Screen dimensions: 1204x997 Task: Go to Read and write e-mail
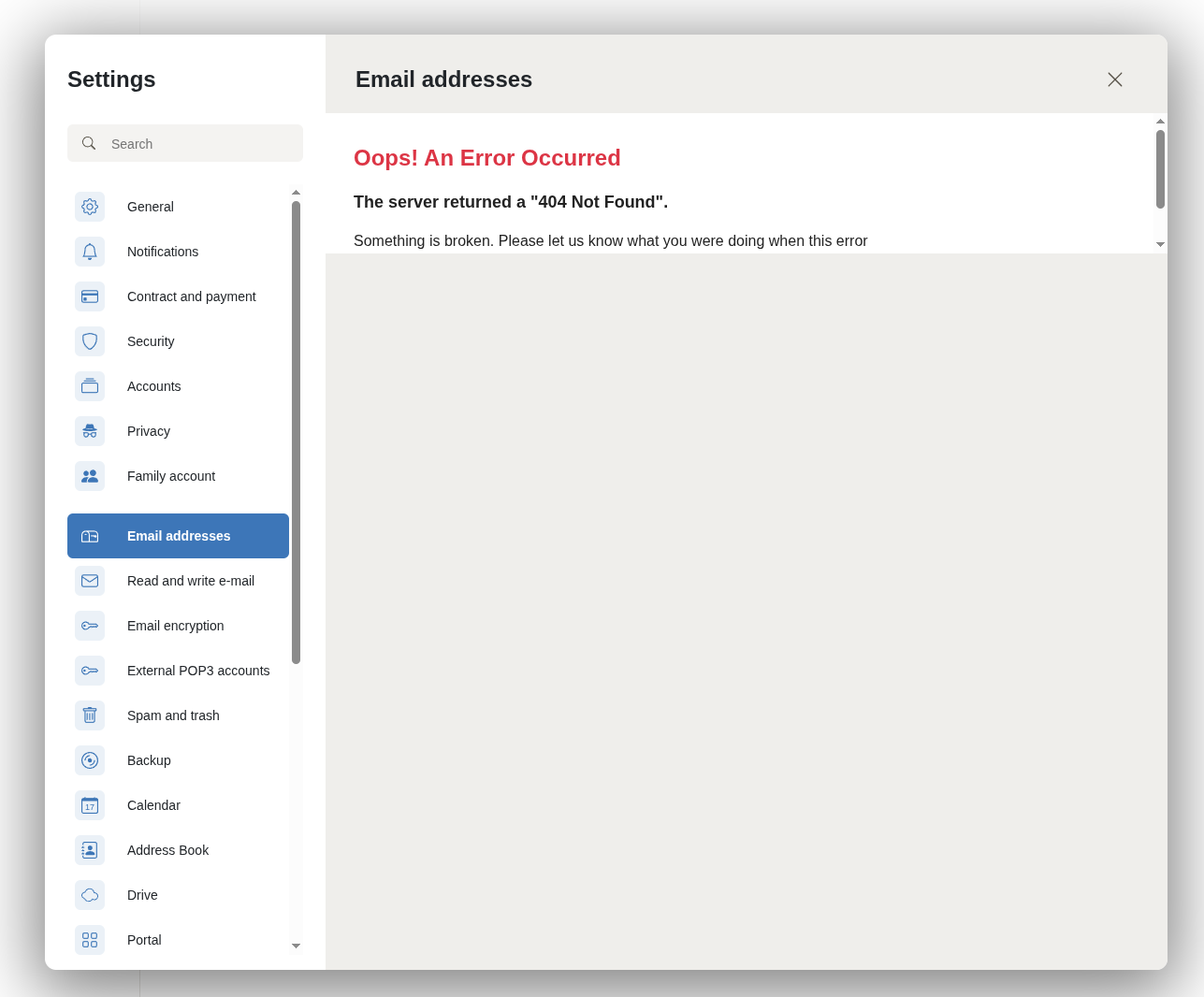[x=191, y=581]
